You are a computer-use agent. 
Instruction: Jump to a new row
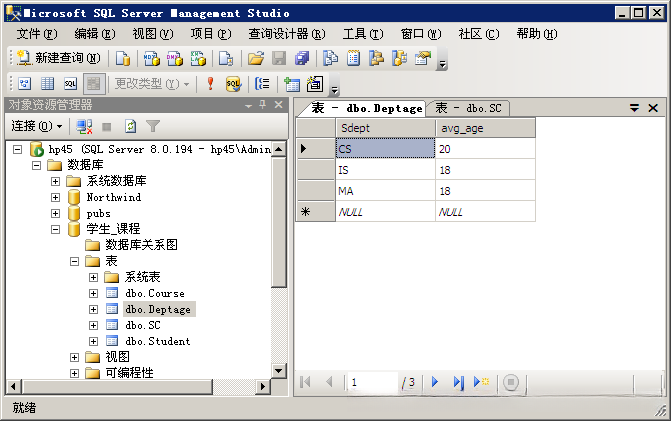click(481, 382)
